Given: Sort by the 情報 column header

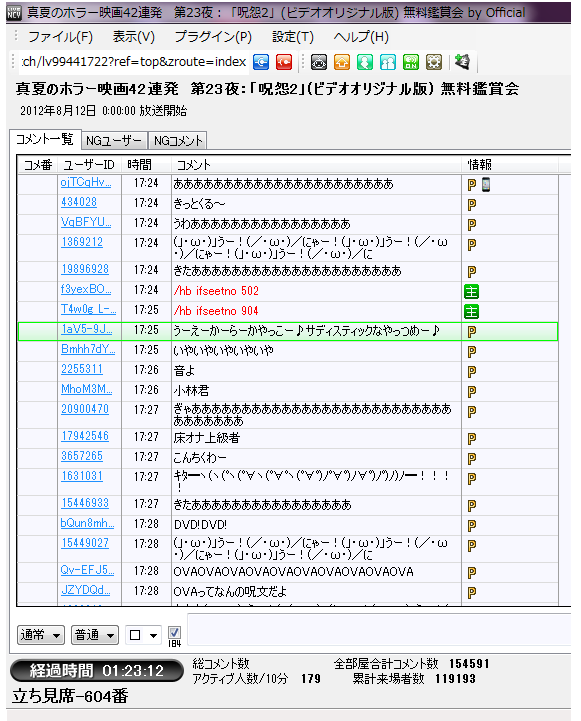Looking at the screenshot, I should pos(510,165).
